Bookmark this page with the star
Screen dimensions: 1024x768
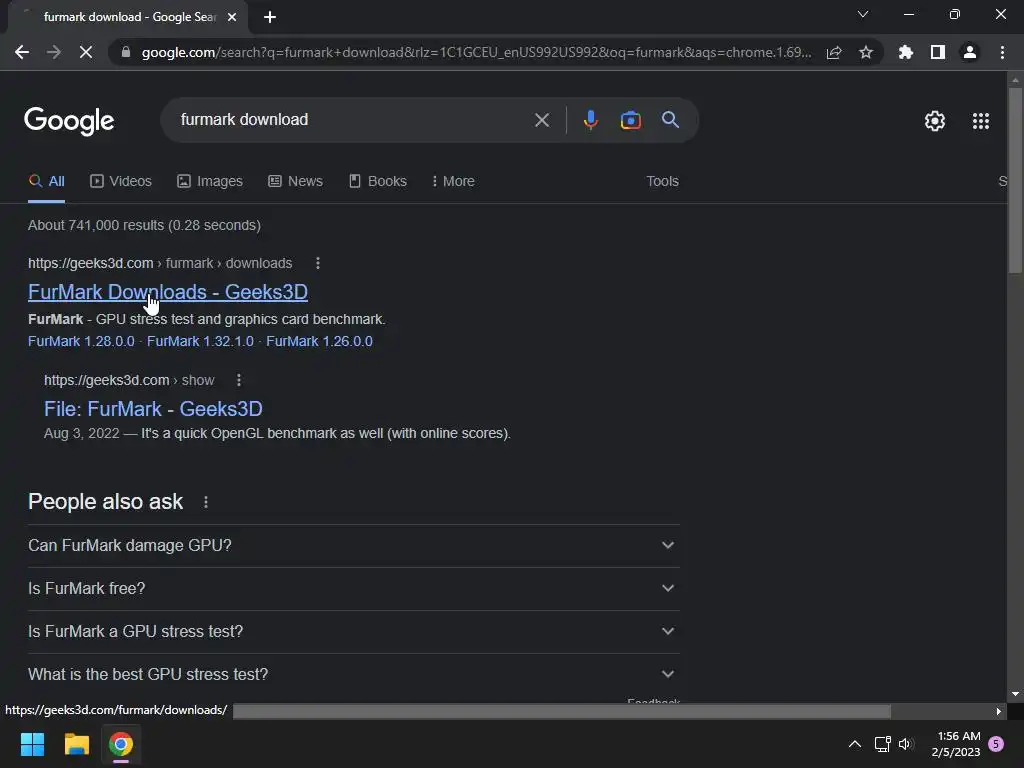point(866,52)
